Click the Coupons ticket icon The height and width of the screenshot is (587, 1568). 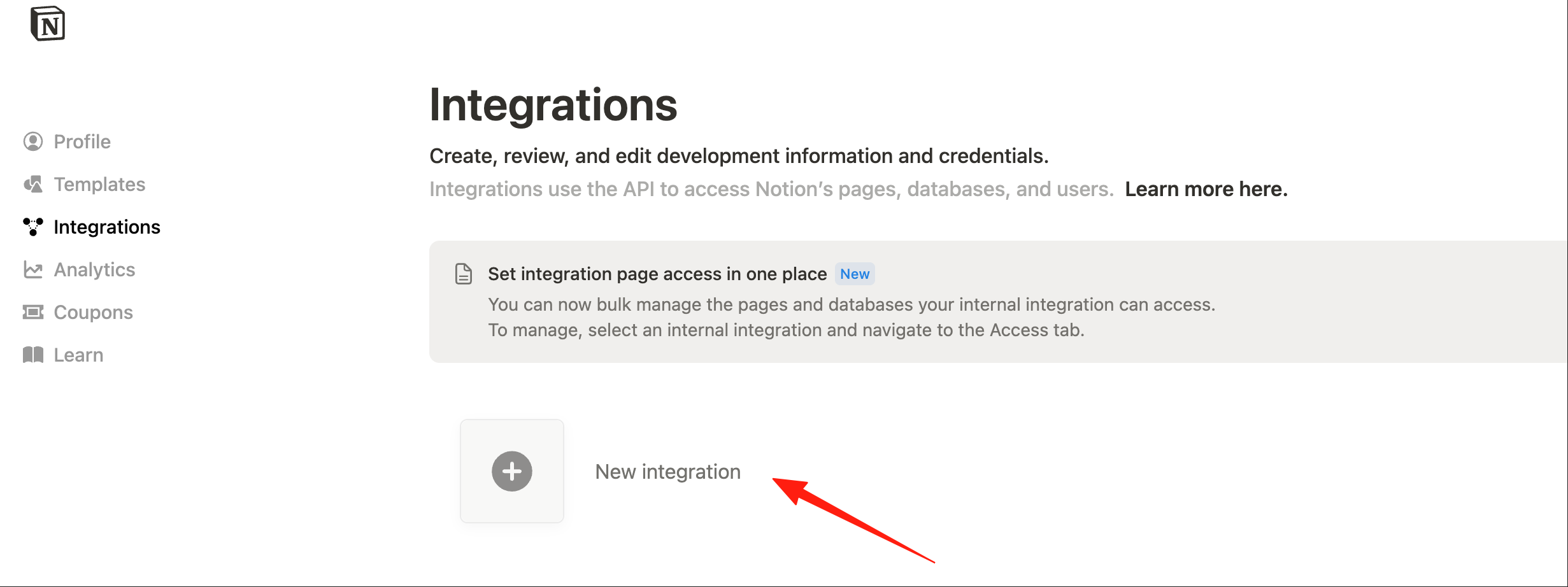[33, 312]
